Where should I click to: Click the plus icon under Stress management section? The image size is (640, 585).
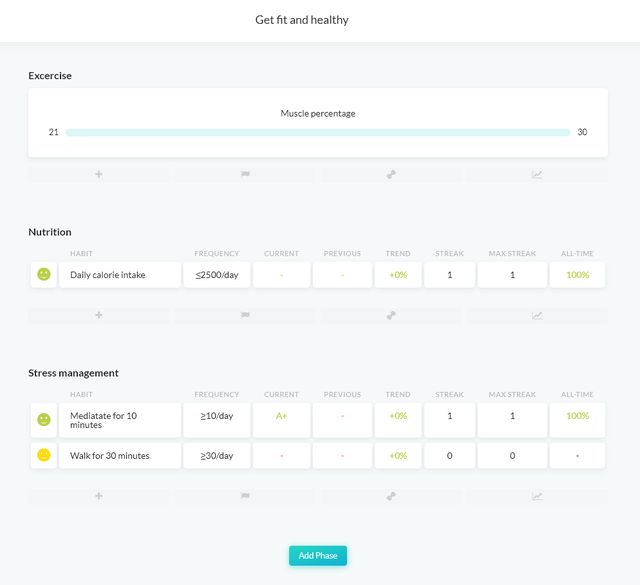pos(99,496)
